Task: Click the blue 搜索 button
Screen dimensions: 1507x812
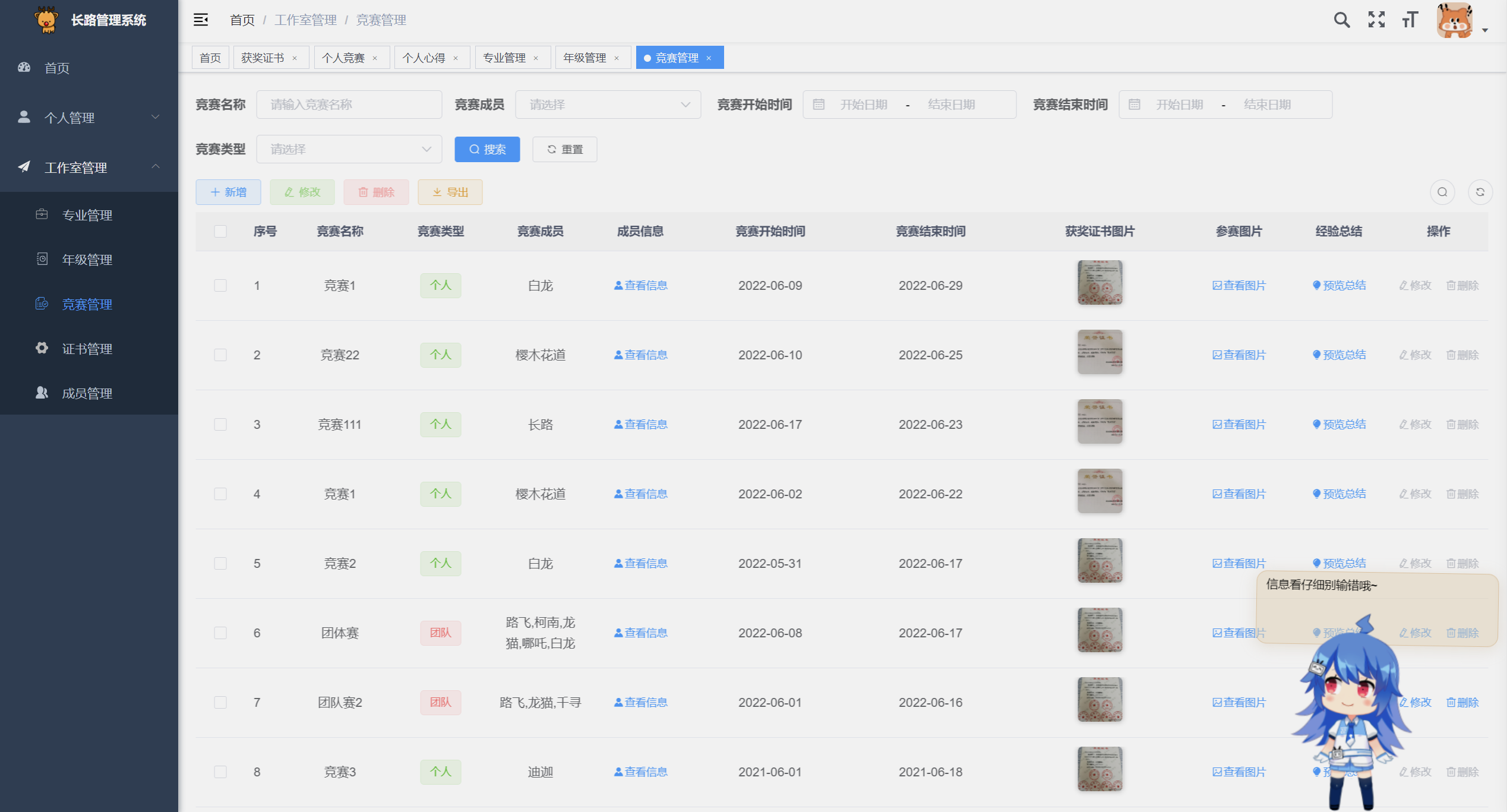Action: [x=487, y=150]
